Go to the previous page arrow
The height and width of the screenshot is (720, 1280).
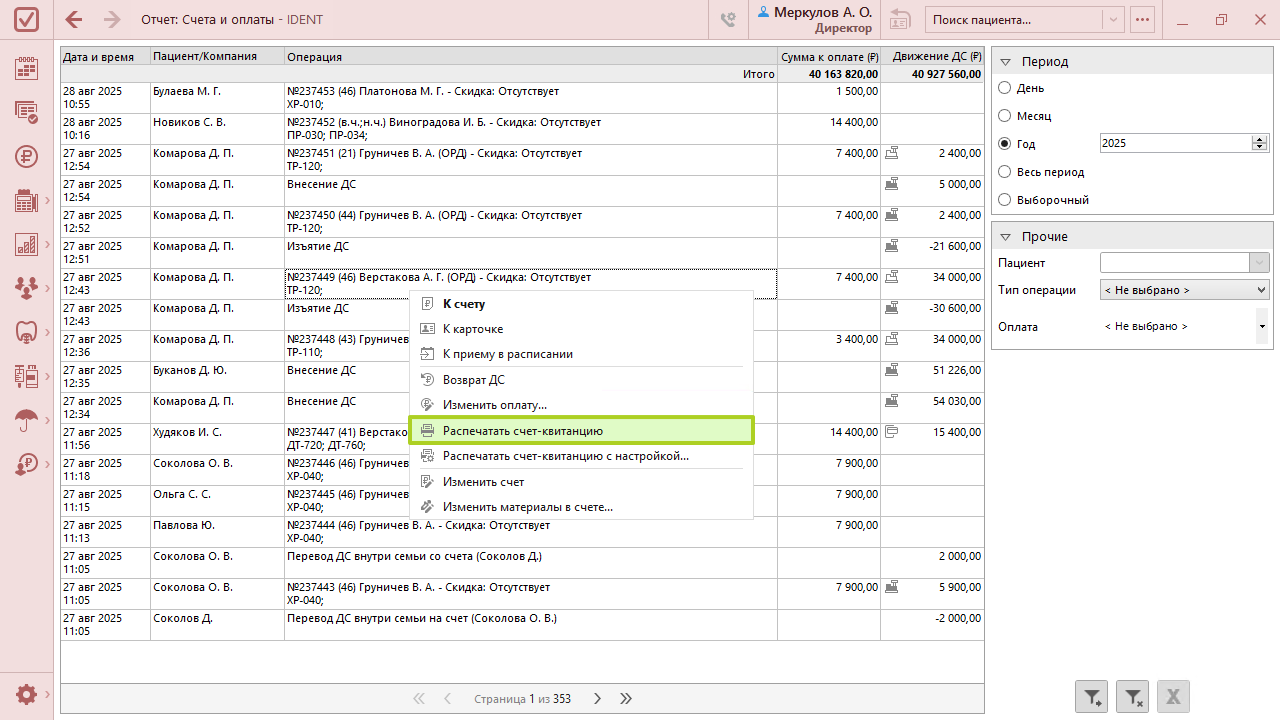click(447, 699)
